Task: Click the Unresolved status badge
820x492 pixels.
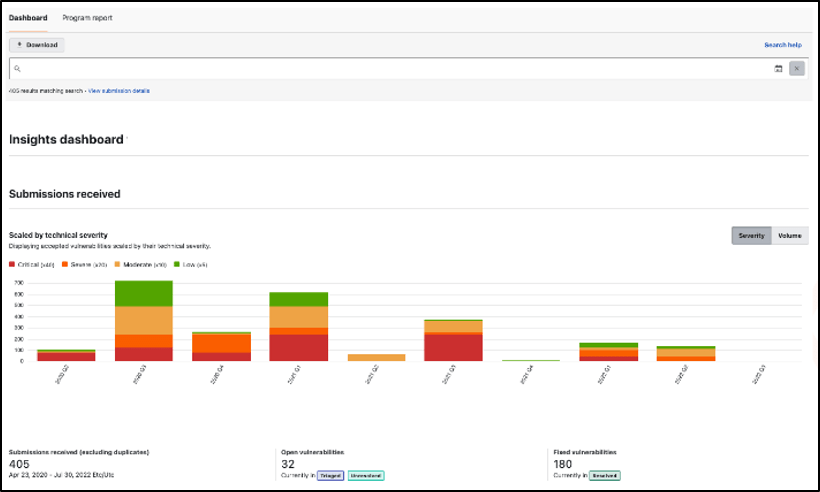Action: click(366, 476)
